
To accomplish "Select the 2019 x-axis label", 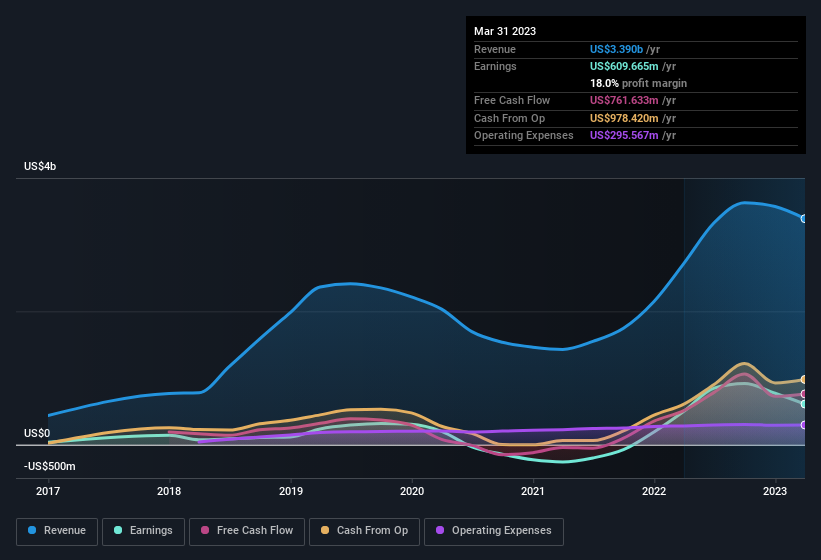I will click(291, 491).
